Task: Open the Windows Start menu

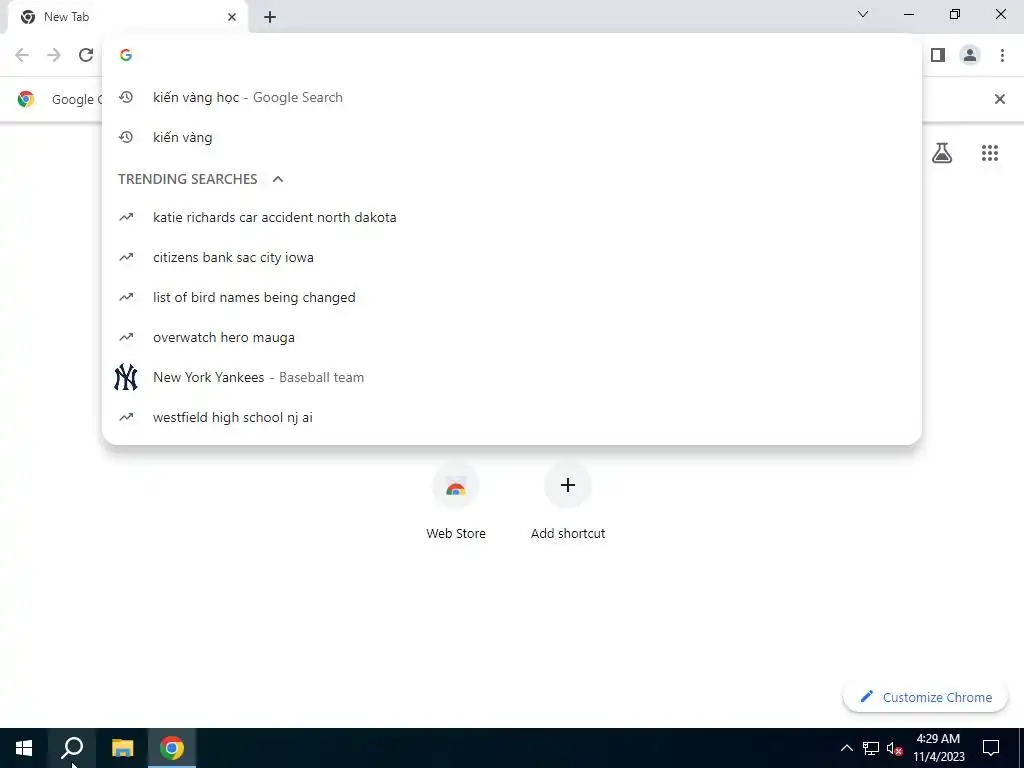Action: pyautogui.click(x=24, y=748)
